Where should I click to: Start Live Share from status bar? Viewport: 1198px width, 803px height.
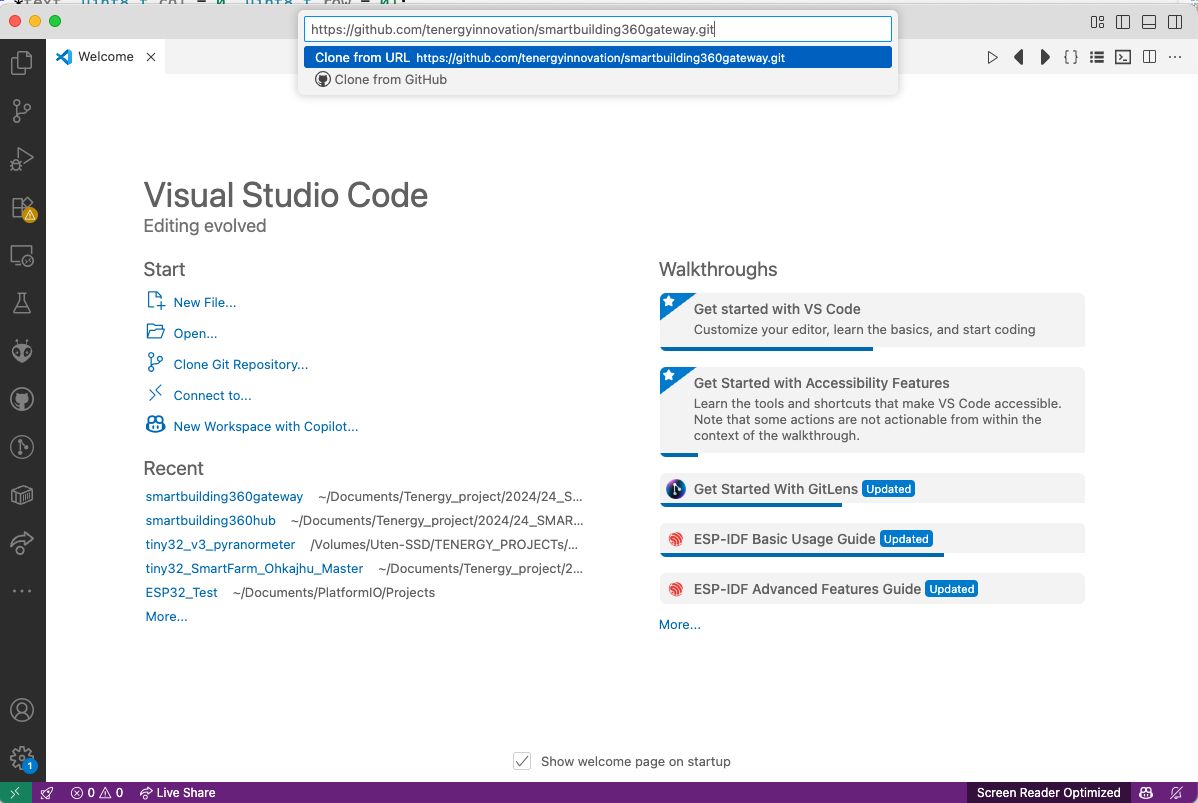(177, 793)
